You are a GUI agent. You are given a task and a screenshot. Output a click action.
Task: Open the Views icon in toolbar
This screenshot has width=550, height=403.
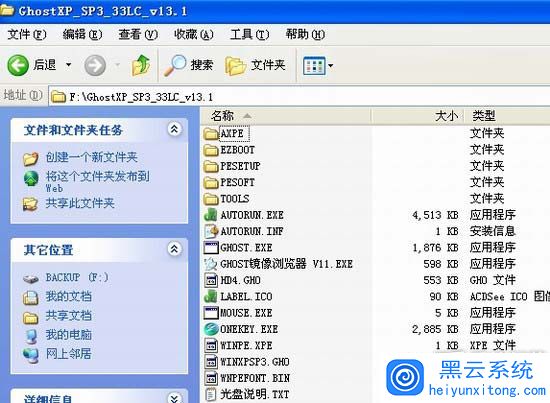[314, 66]
